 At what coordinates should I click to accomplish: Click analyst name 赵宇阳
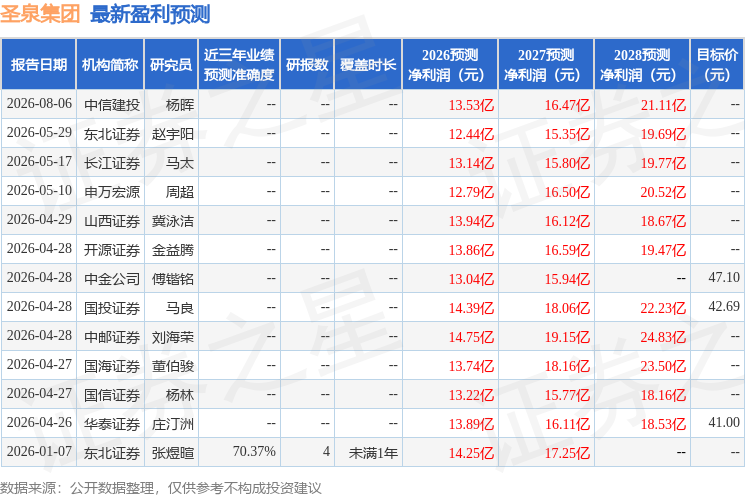click(173, 134)
